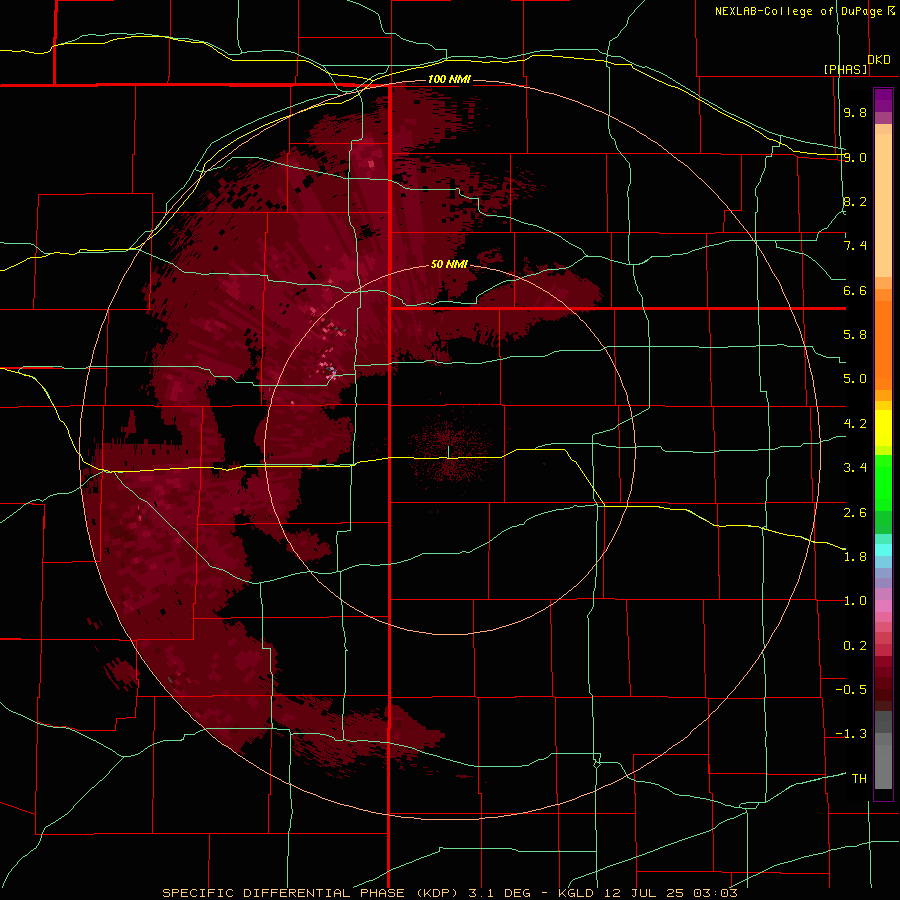Click the [PHAS] units label

pos(845,69)
